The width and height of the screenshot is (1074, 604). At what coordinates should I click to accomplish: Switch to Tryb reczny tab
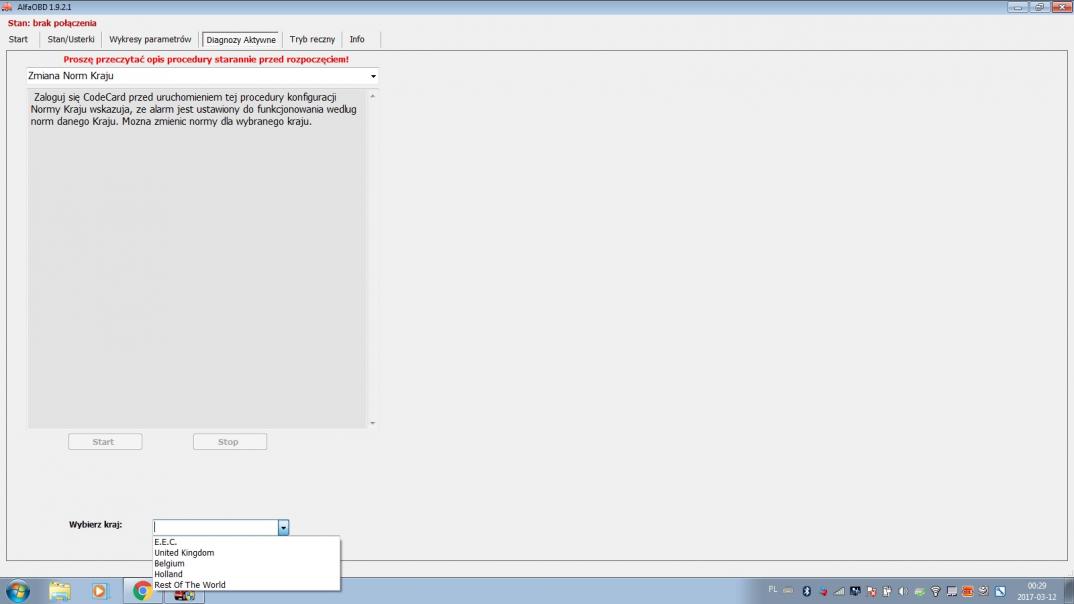[312, 40]
